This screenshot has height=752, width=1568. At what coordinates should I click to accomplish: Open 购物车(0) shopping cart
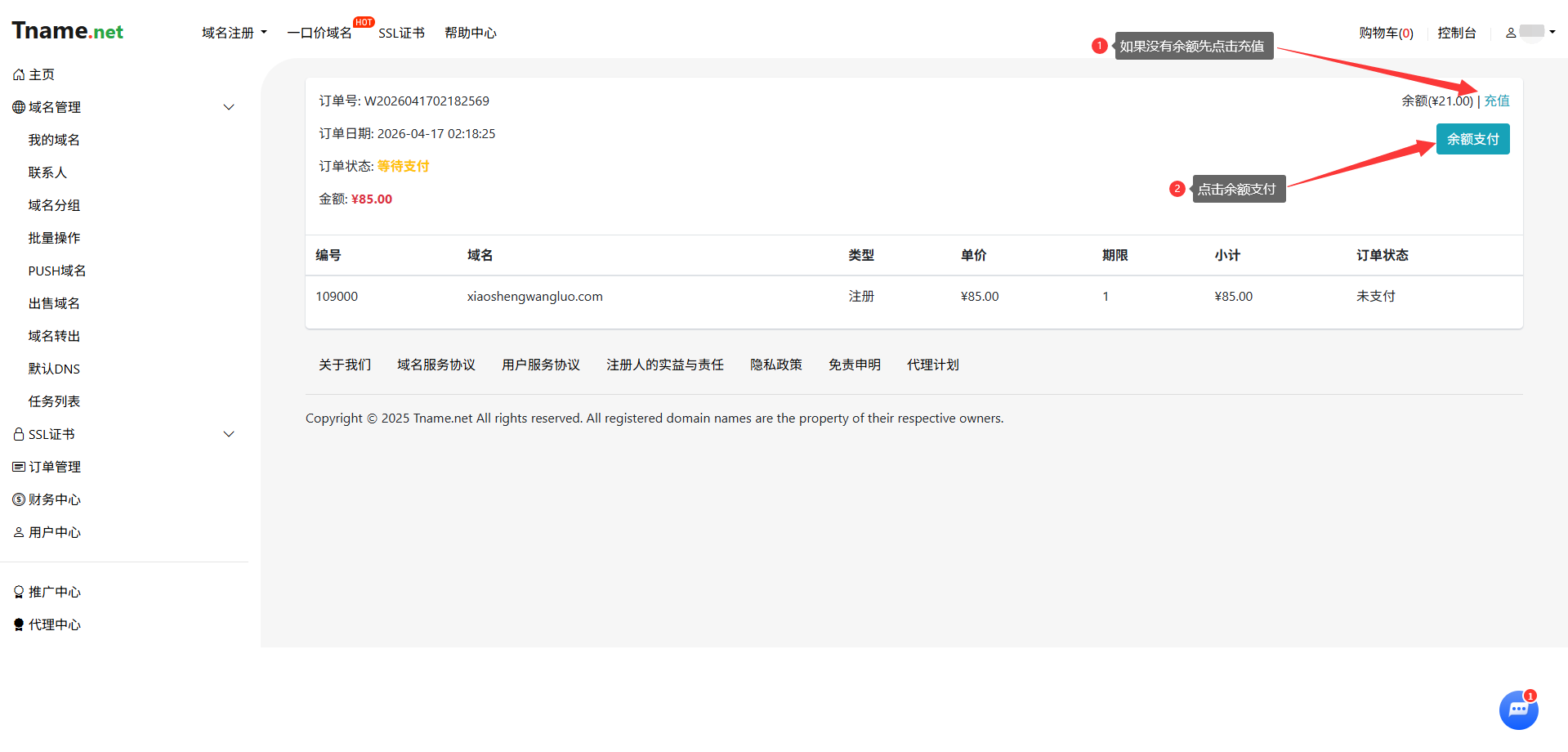1386,33
